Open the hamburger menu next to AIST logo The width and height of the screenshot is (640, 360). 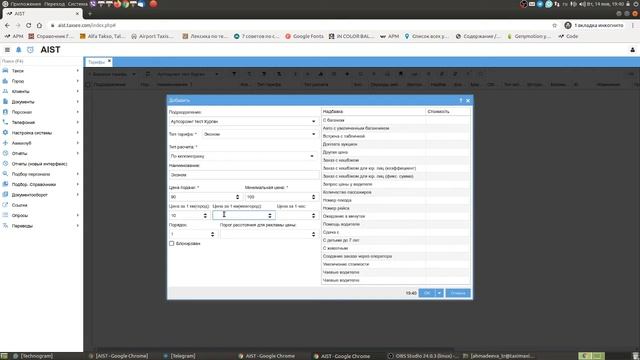7,50
